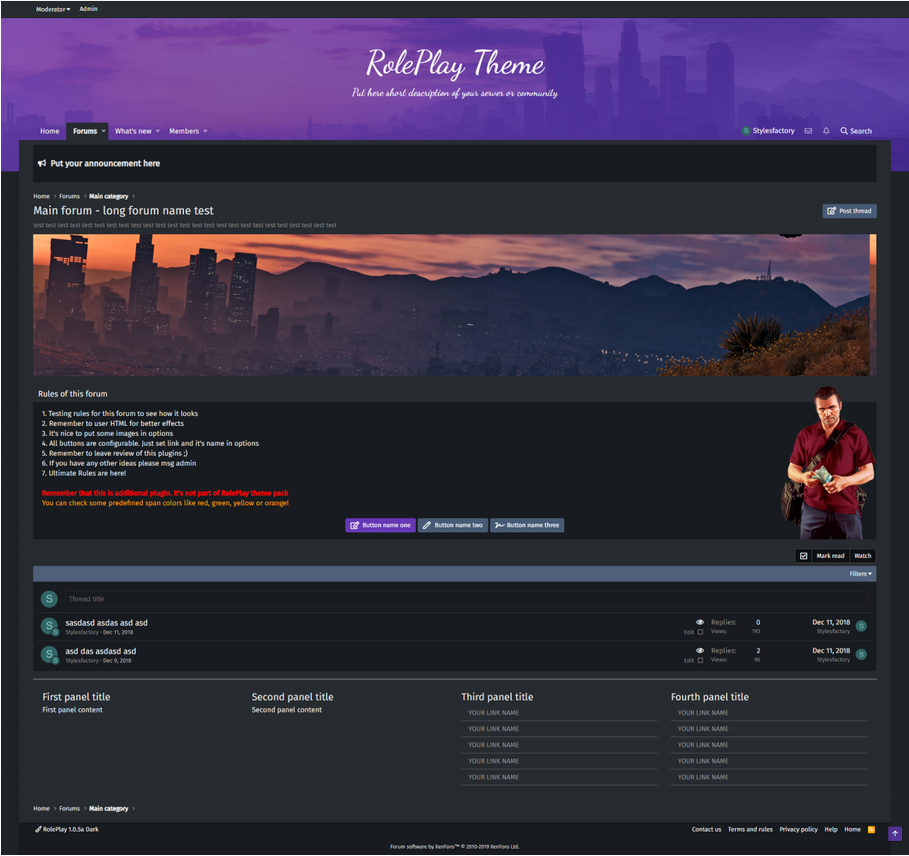Click the RolePlay 1.0.5a Dark style chooser
This screenshot has width=909, height=856.
(67, 829)
